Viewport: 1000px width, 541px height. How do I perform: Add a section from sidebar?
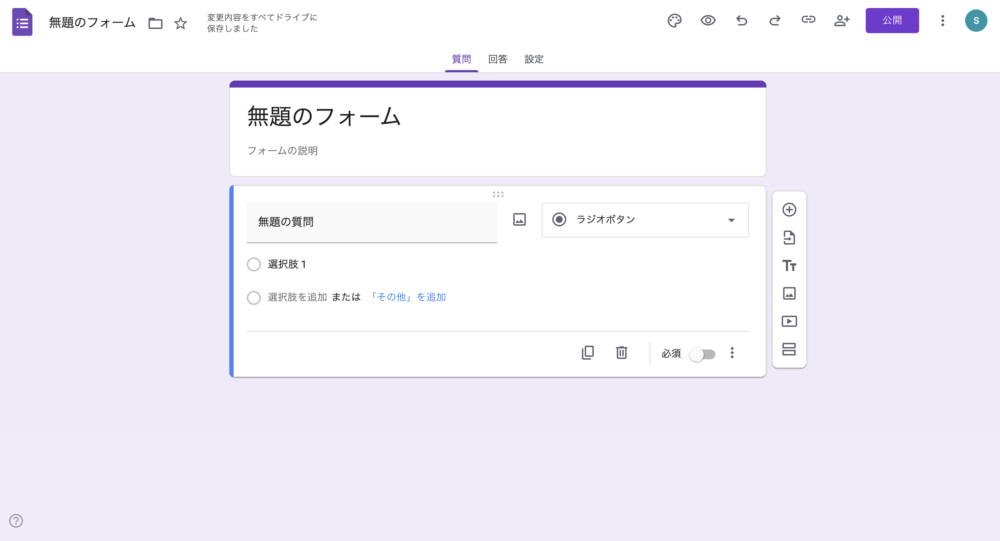pos(789,350)
